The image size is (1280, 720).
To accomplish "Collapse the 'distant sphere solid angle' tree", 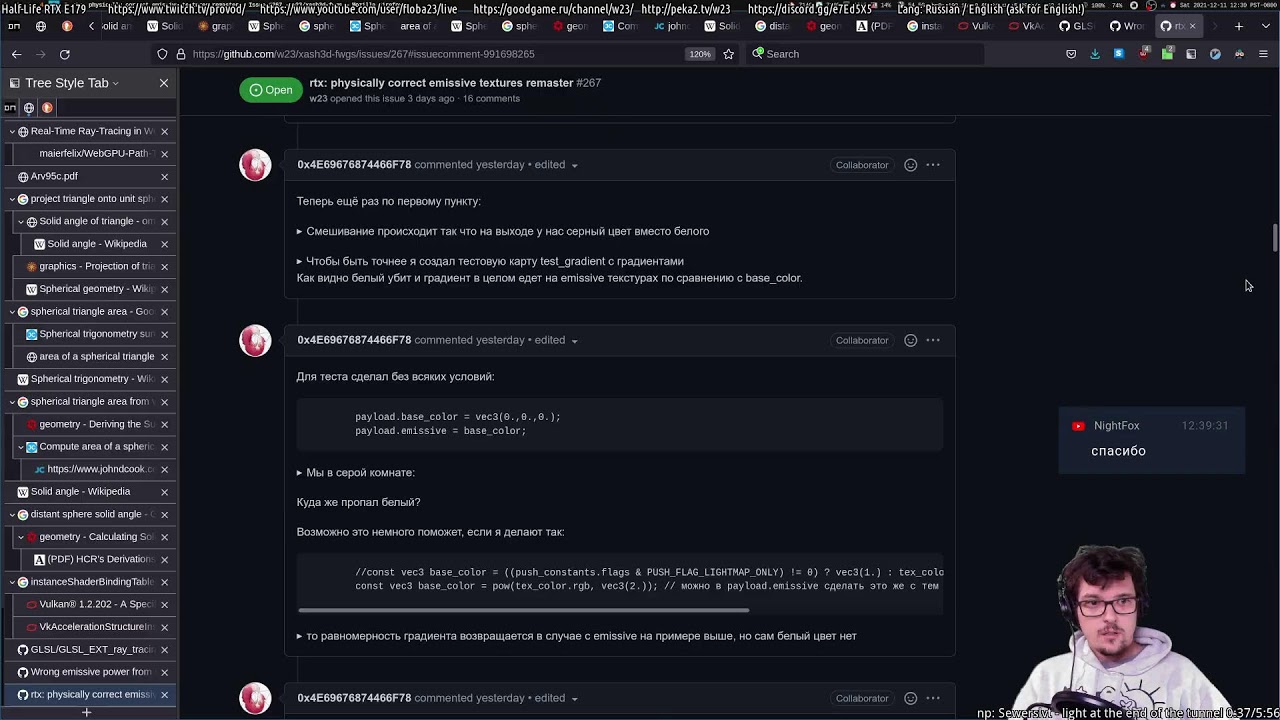I will click(x=12, y=514).
